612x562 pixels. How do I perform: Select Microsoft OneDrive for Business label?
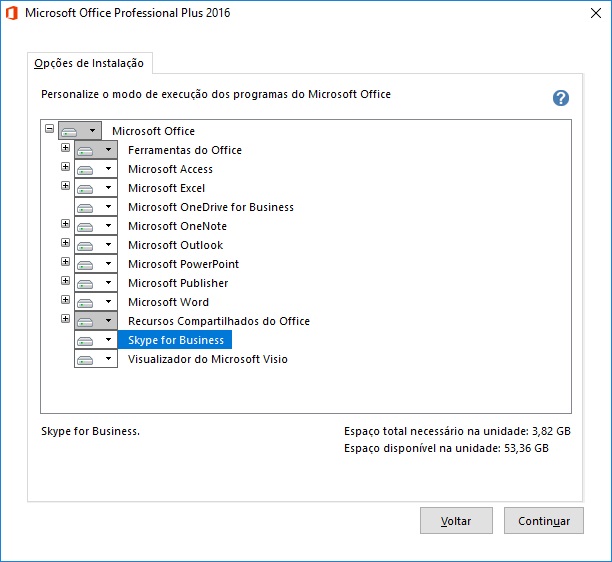(211, 207)
